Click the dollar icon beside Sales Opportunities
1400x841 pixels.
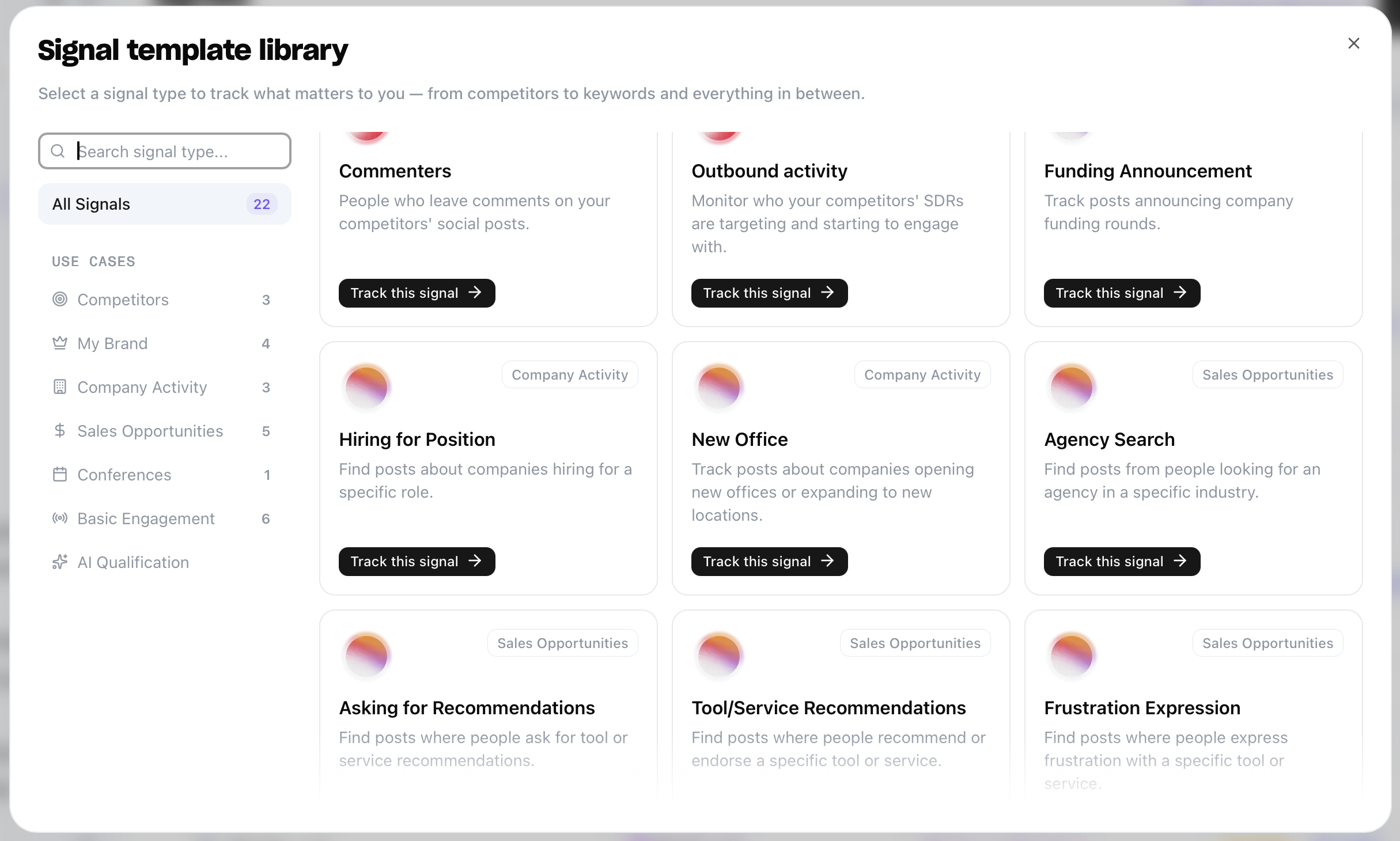tap(60, 430)
